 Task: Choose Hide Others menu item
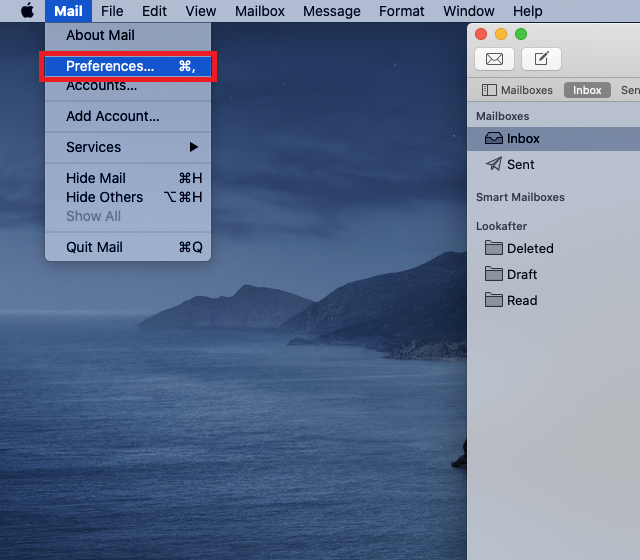click(x=128, y=197)
